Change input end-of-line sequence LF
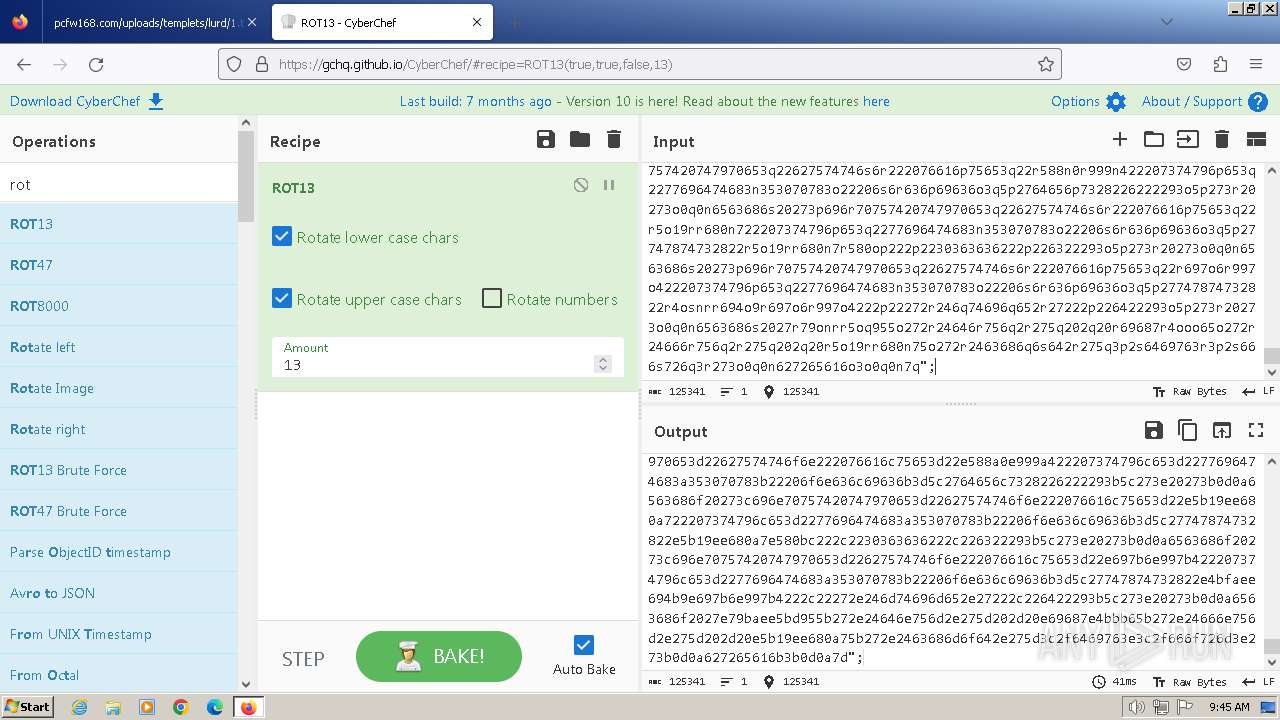The image size is (1280, 720). (1258, 391)
